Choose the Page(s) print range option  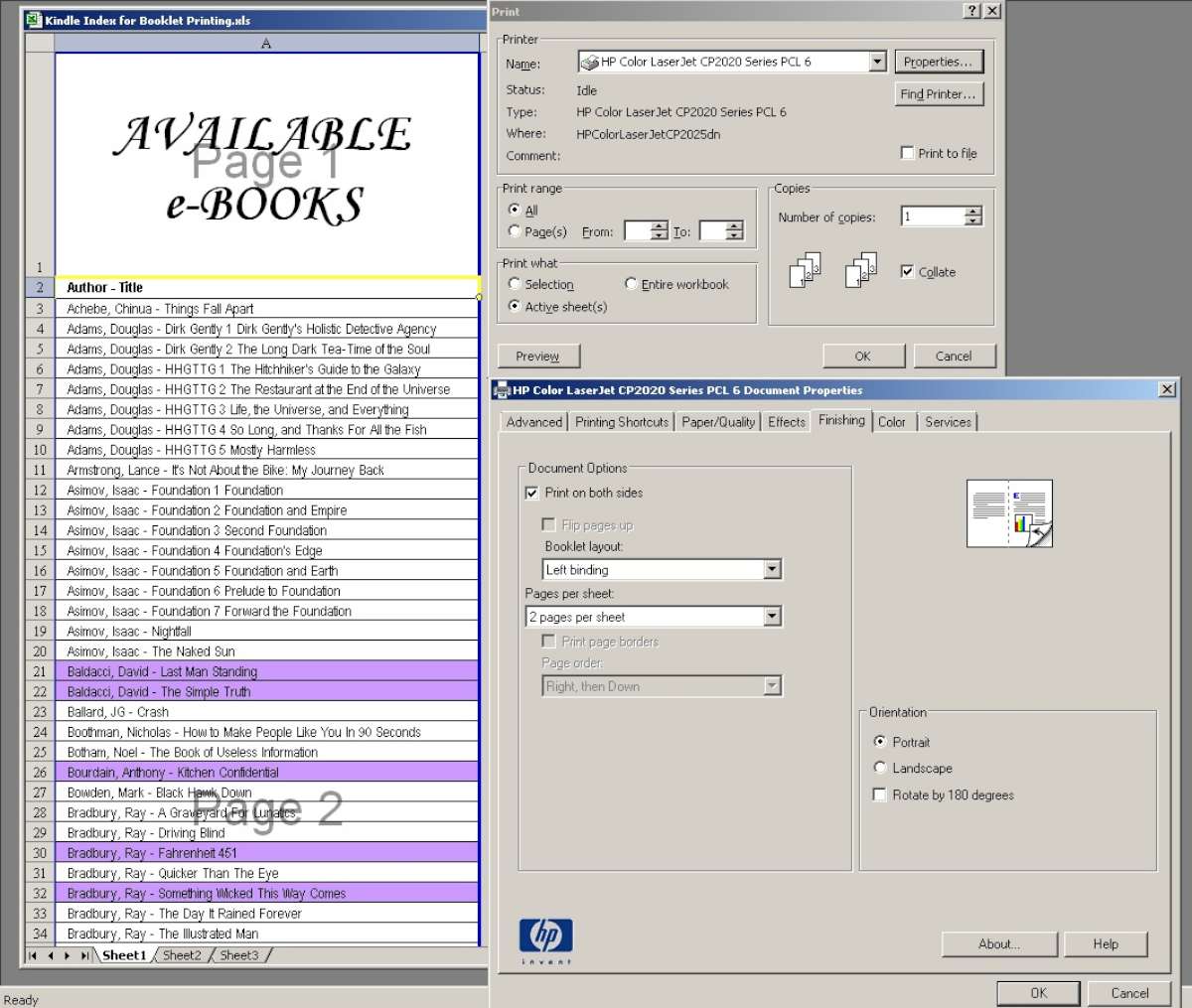(514, 231)
